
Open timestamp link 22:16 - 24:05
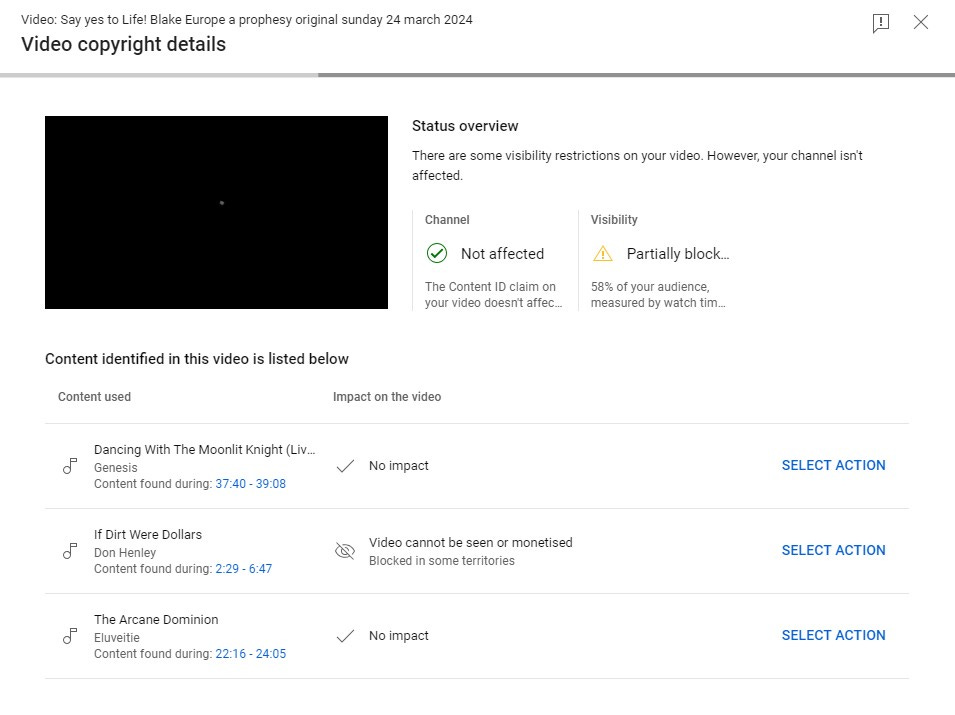point(250,653)
